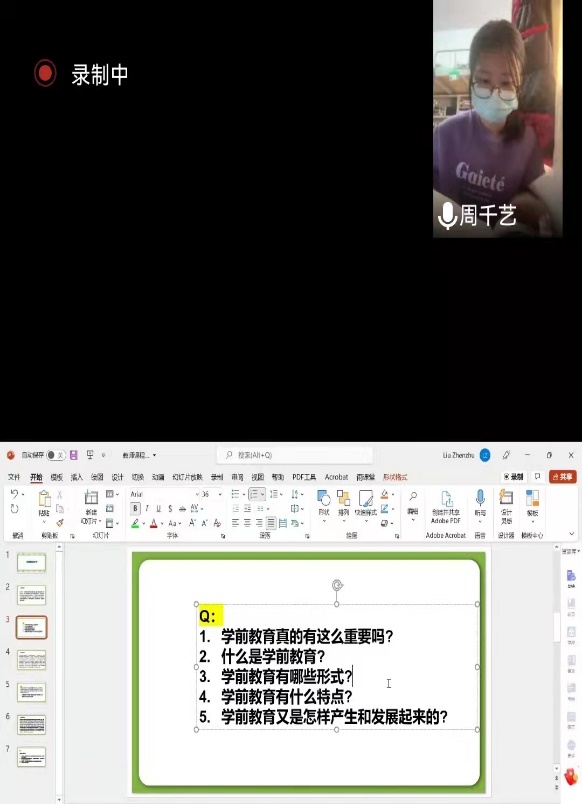Toggle Bold formatting button
Image resolution: width=582 pixels, height=804 pixels.
tap(135, 509)
